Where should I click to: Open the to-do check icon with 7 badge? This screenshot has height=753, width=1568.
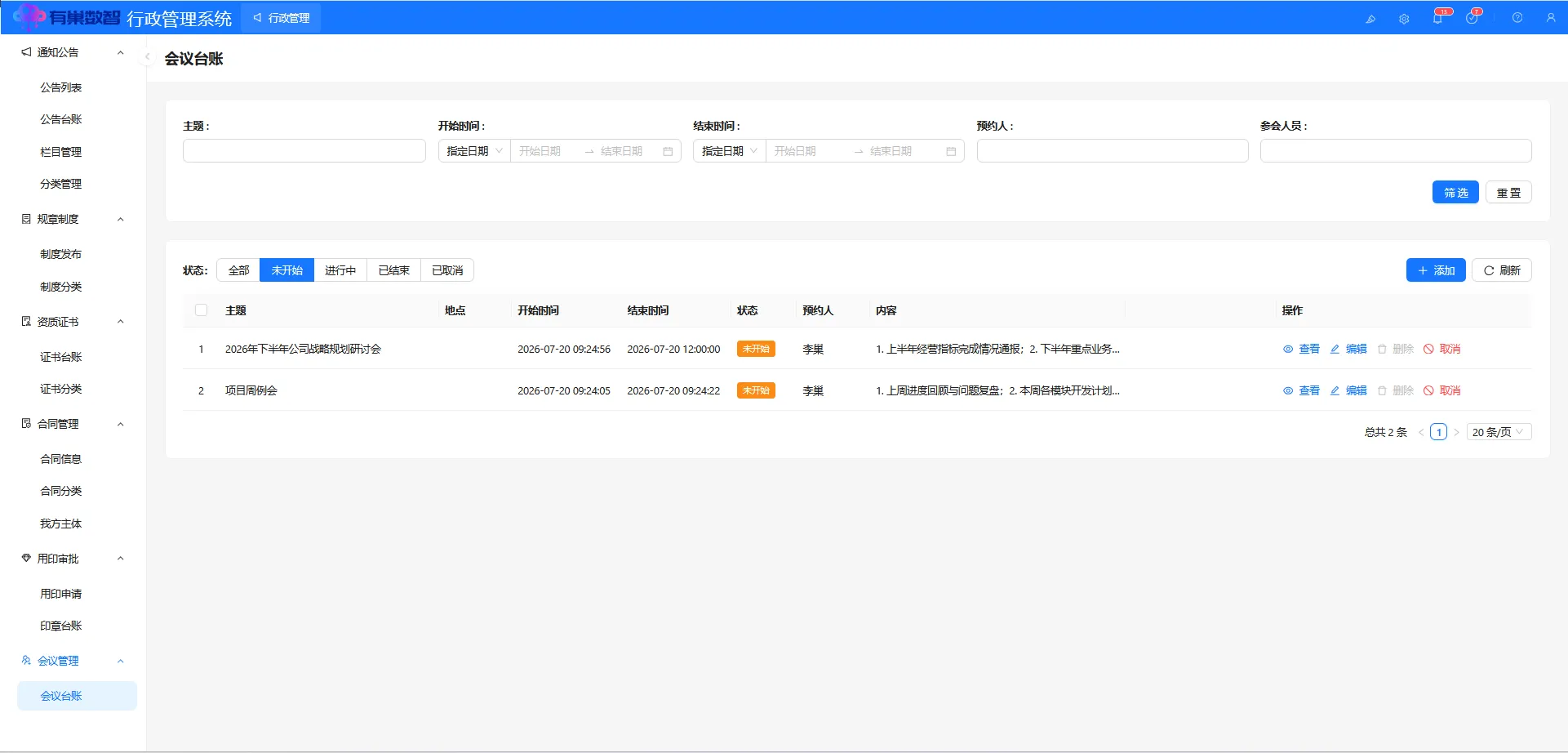click(x=1472, y=18)
